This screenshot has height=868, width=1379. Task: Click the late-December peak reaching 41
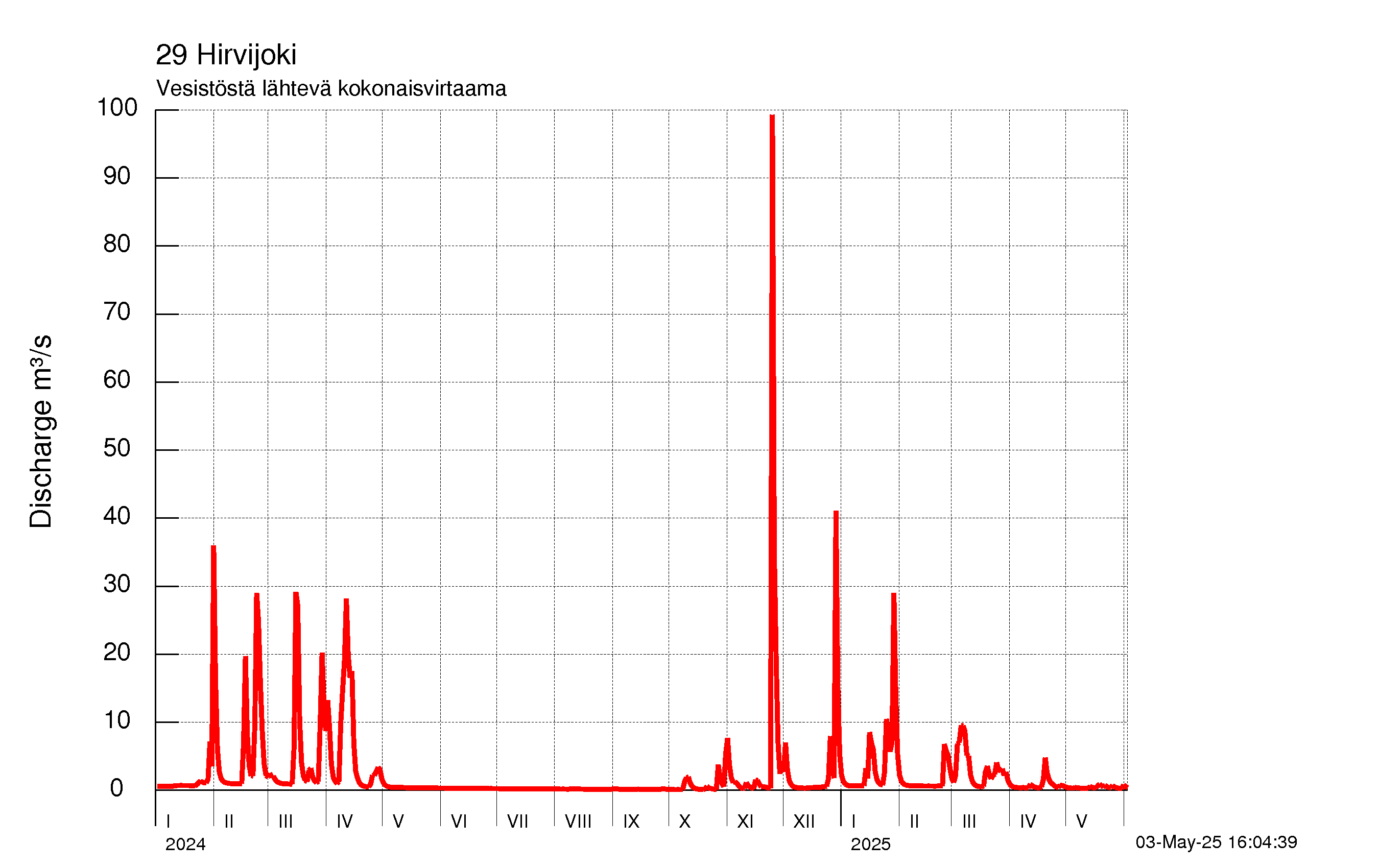pos(836,514)
